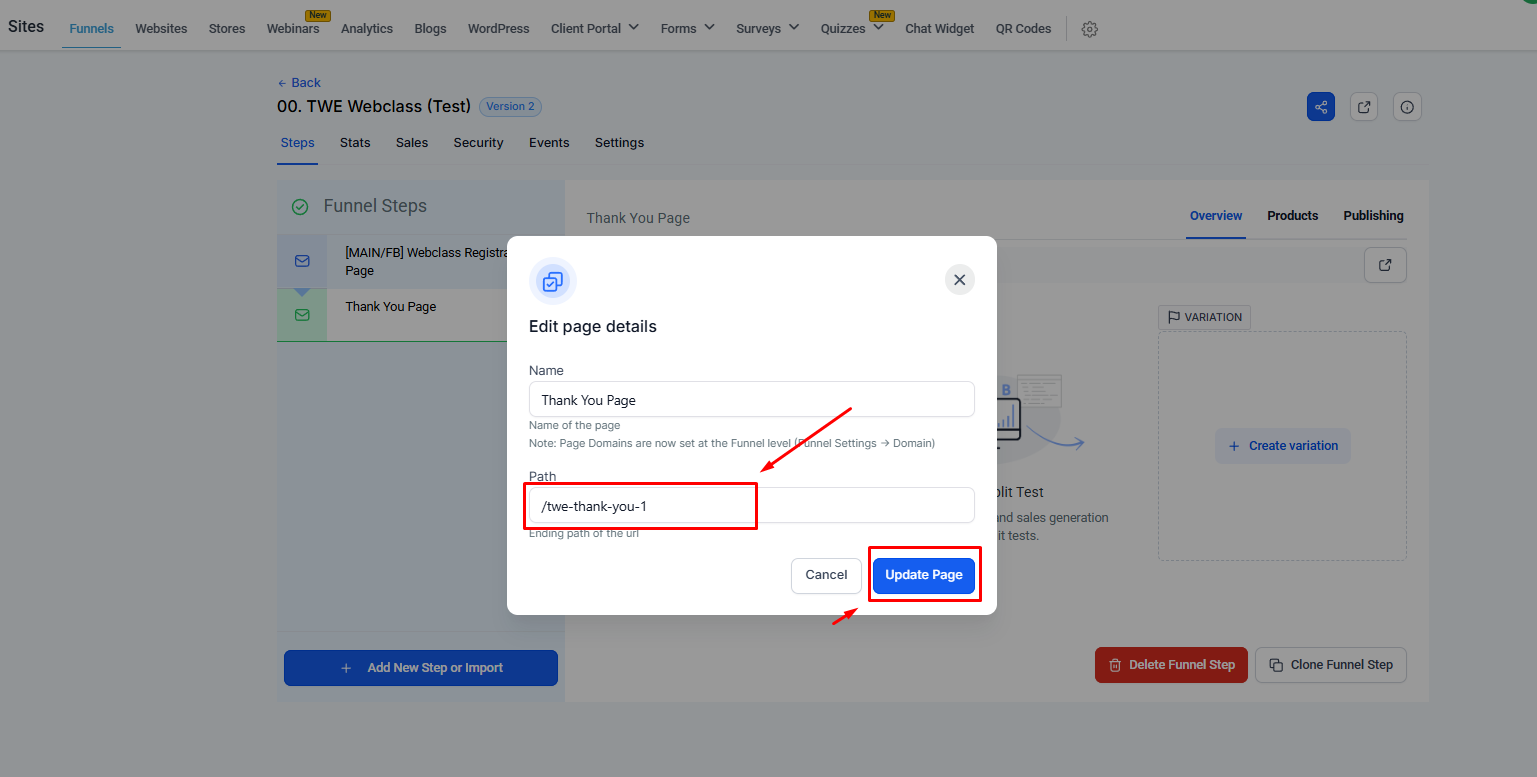Click the Thank You Page envelope icon
Viewport: 1537px width, 777px height.
[x=302, y=315]
